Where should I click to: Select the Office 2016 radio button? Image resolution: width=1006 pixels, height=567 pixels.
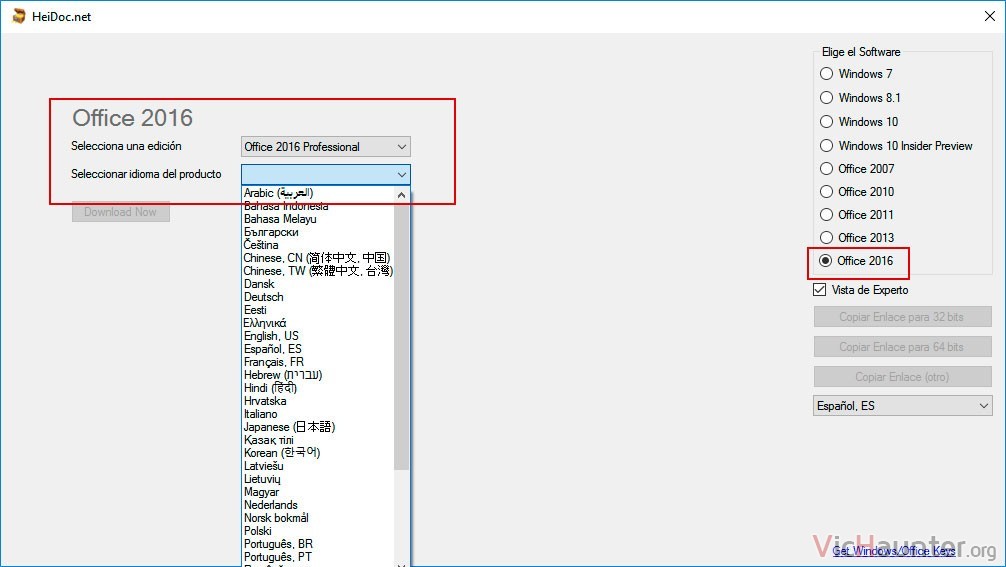[x=826, y=260]
